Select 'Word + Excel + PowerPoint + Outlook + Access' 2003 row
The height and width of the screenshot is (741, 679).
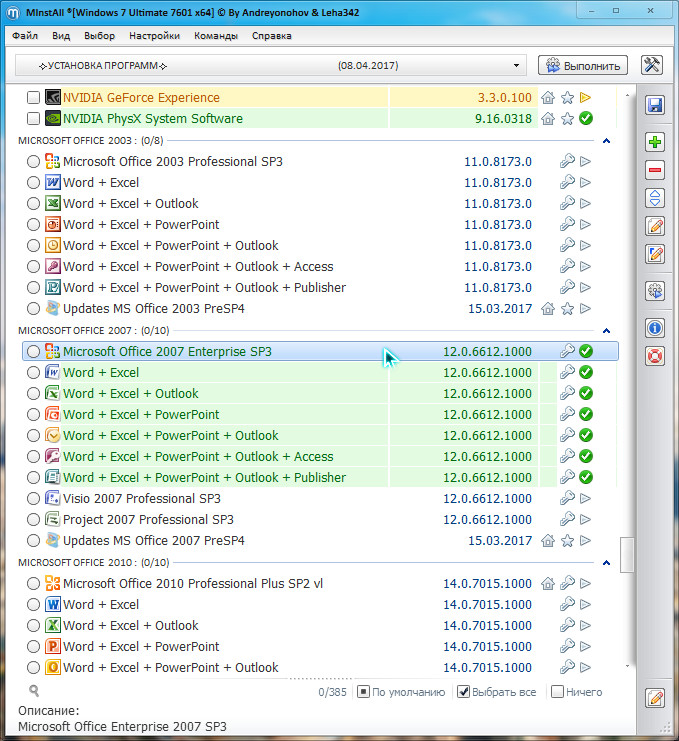320,267
